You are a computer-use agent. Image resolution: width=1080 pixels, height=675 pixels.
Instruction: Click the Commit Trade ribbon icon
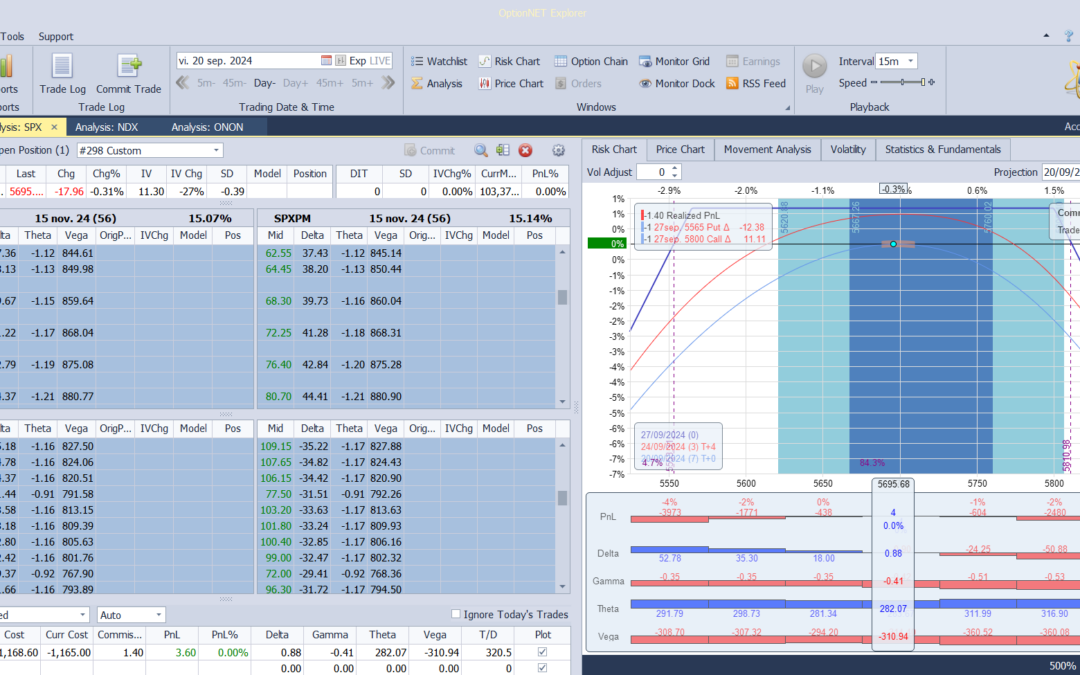(129, 74)
